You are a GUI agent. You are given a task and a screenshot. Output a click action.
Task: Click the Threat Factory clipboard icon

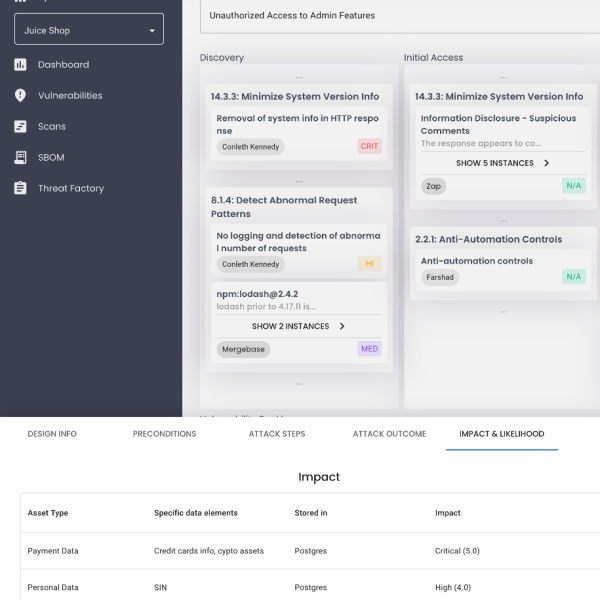point(20,189)
